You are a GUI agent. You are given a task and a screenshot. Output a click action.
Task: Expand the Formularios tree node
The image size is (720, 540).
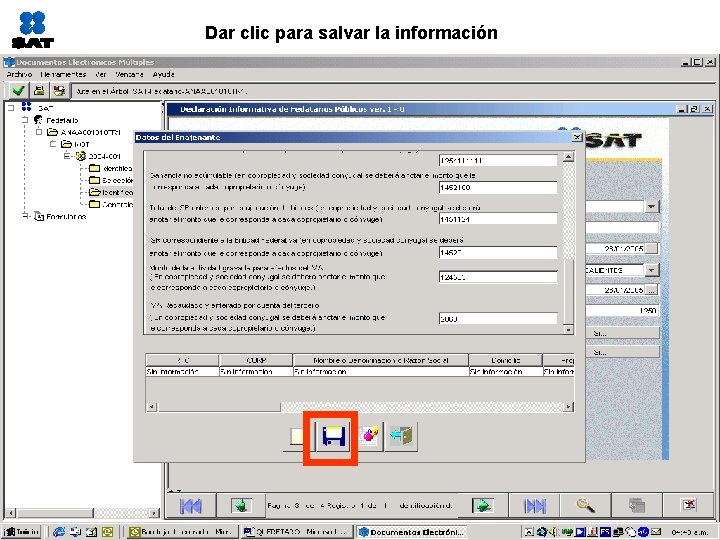click(25, 216)
